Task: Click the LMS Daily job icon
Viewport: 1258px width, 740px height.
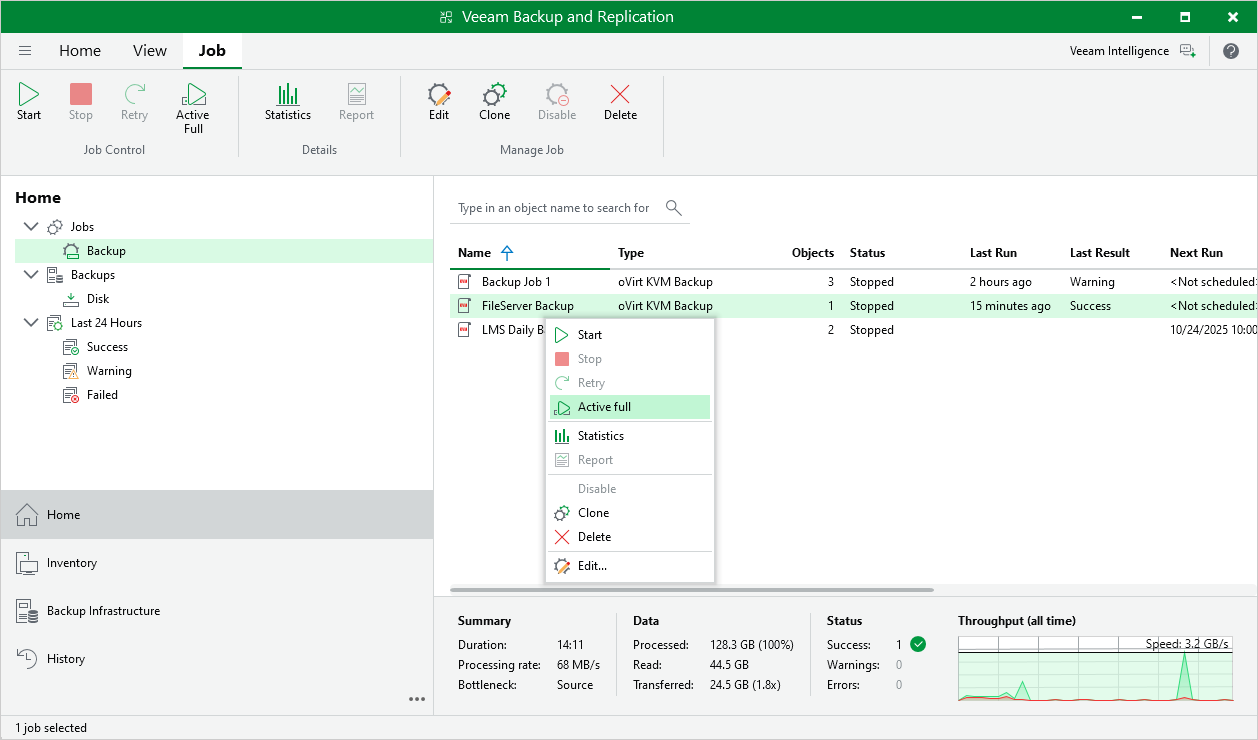Action: pos(465,330)
